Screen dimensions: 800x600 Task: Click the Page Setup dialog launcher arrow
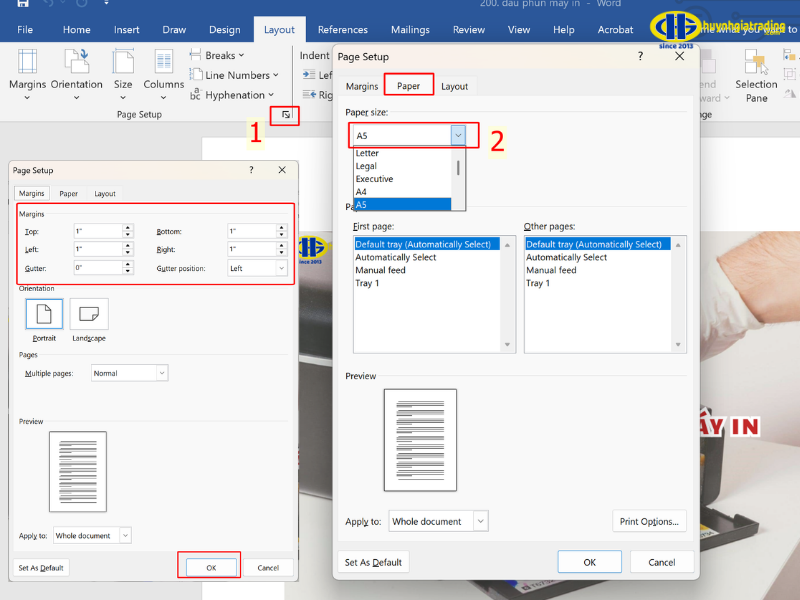tap(286, 115)
